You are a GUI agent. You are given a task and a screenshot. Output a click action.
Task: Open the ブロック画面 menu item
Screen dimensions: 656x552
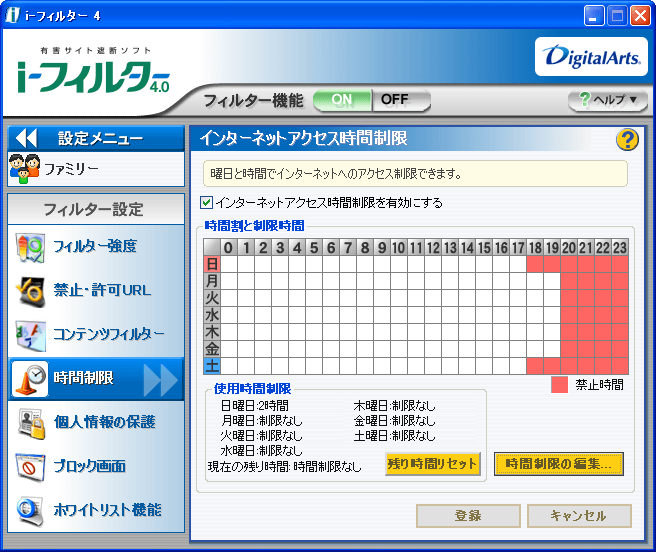[x=96, y=466]
